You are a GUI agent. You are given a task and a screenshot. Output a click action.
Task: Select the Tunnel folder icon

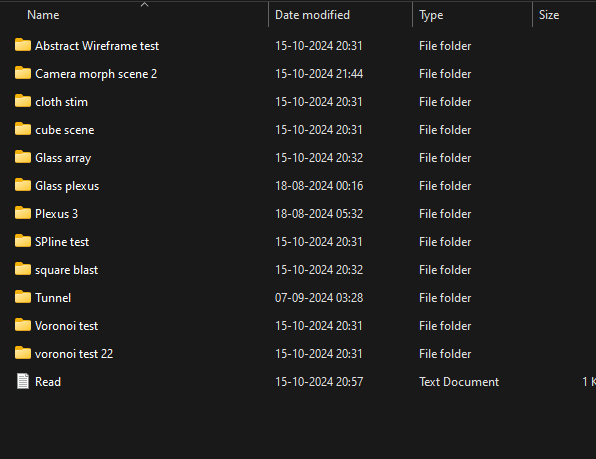coord(23,297)
